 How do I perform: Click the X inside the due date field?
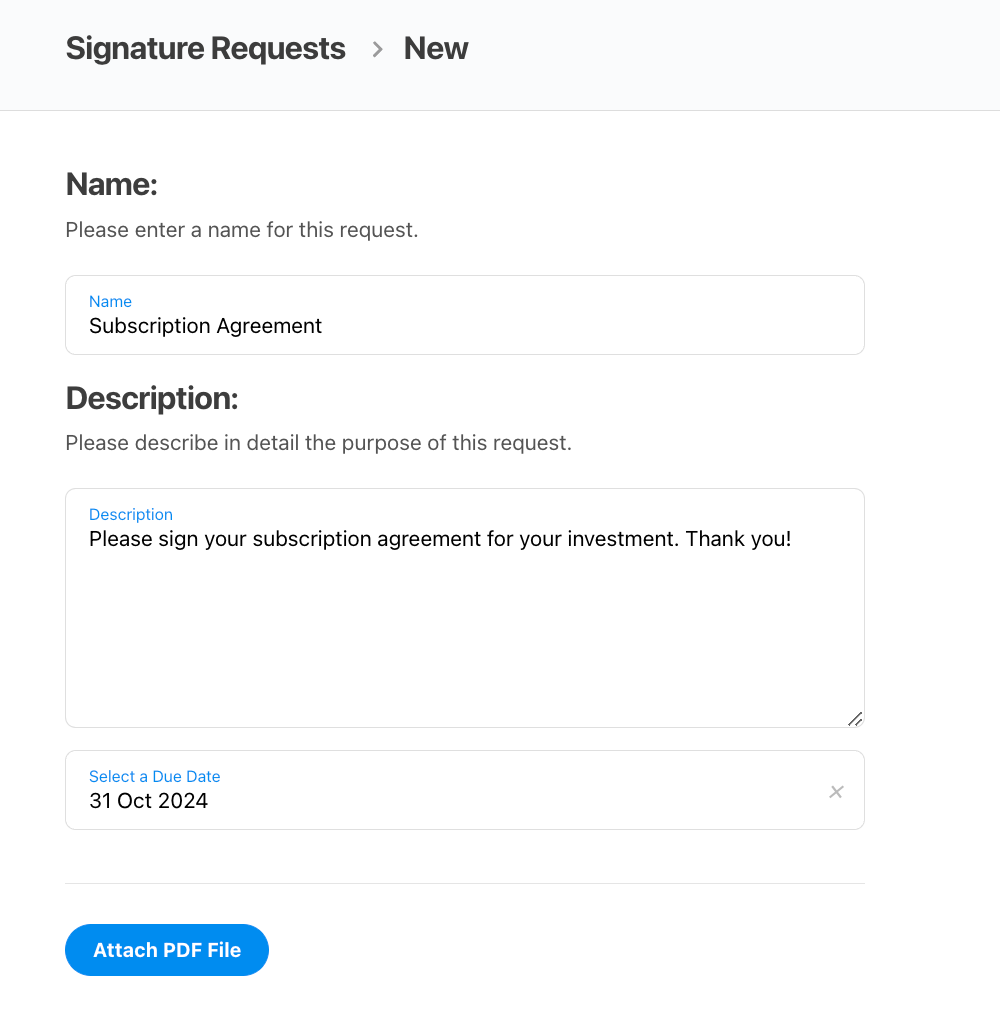[836, 792]
